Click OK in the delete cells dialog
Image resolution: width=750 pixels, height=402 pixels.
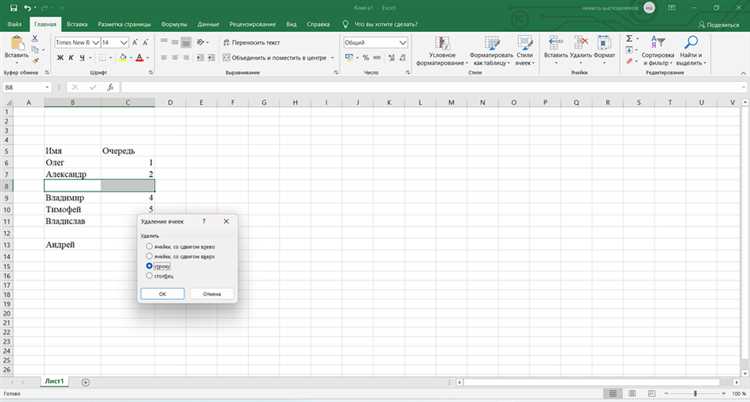pyautogui.click(x=163, y=294)
